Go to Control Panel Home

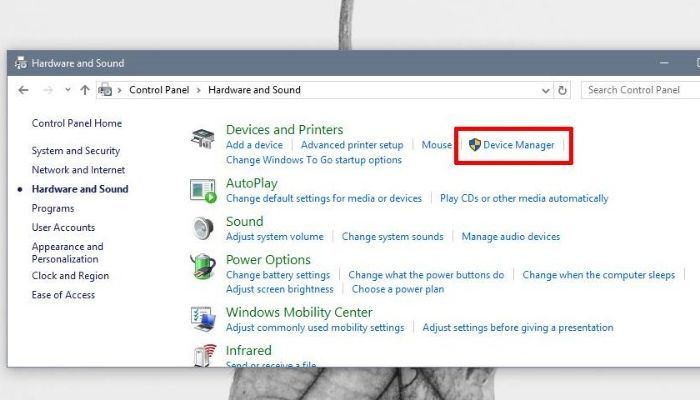pyautogui.click(x=76, y=123)
